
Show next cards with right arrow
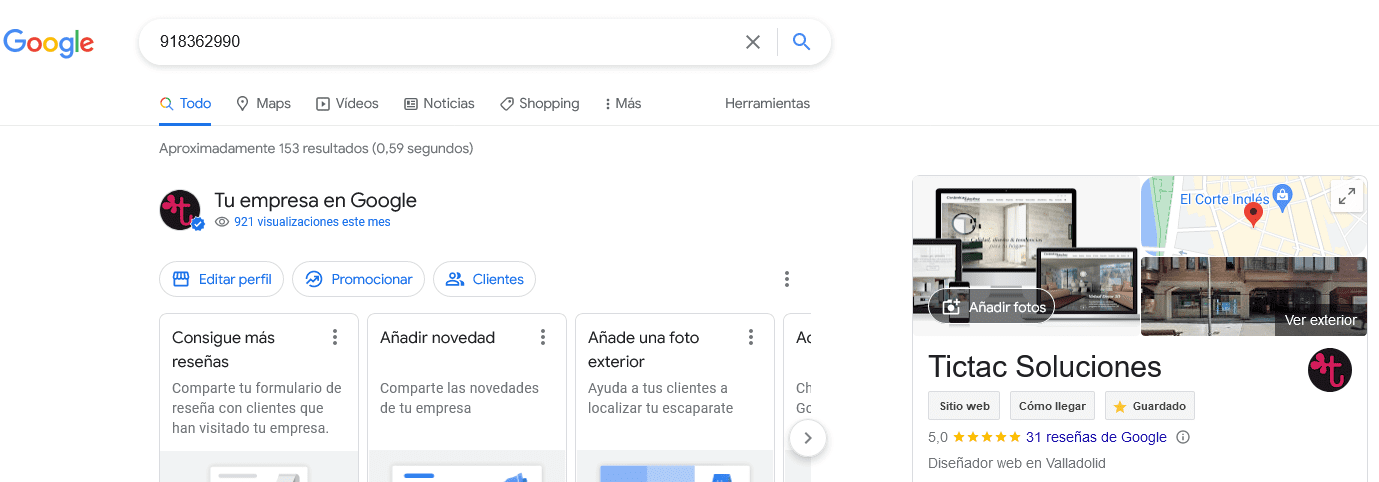808,438
